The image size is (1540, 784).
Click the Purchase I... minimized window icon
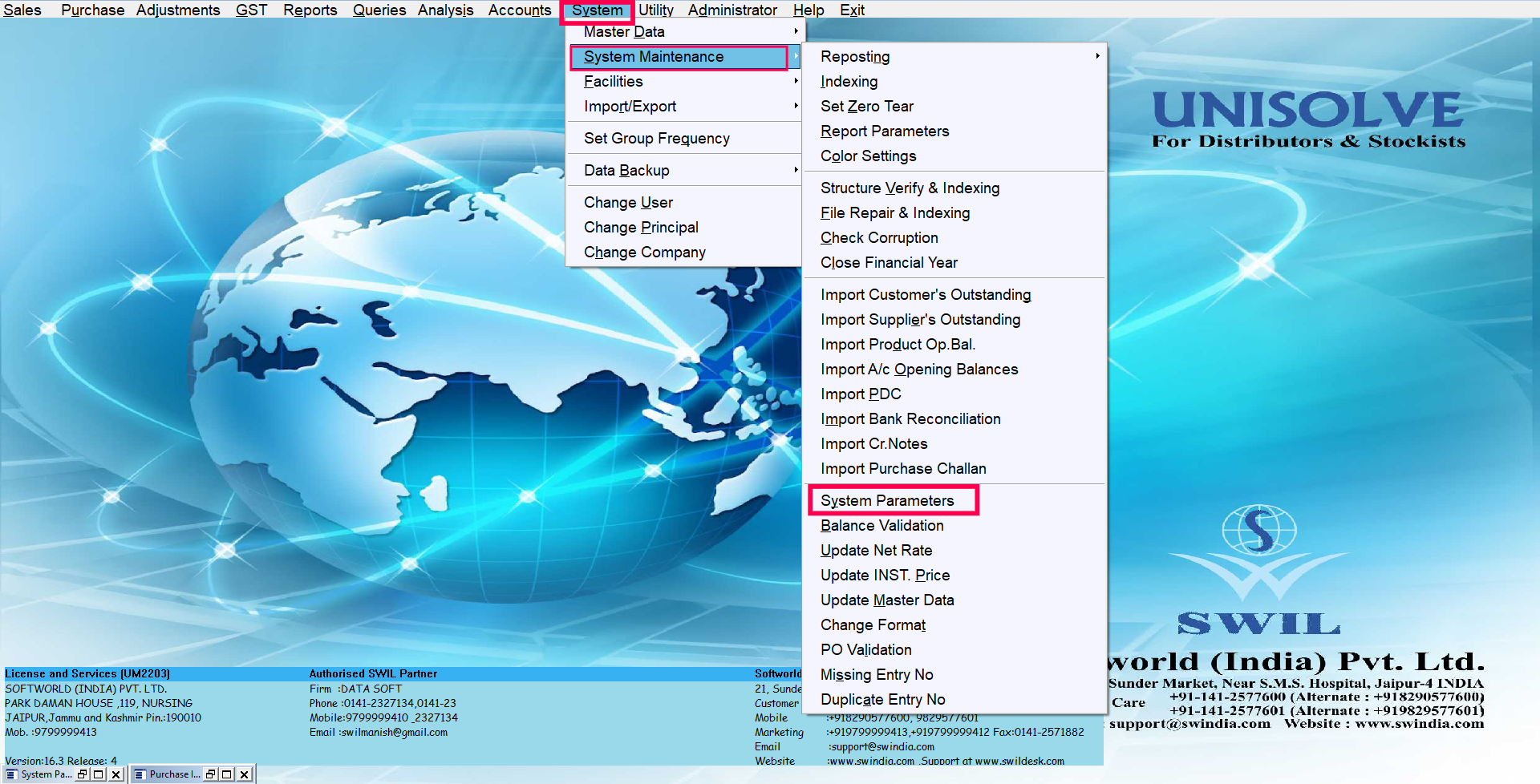[140, 774]
